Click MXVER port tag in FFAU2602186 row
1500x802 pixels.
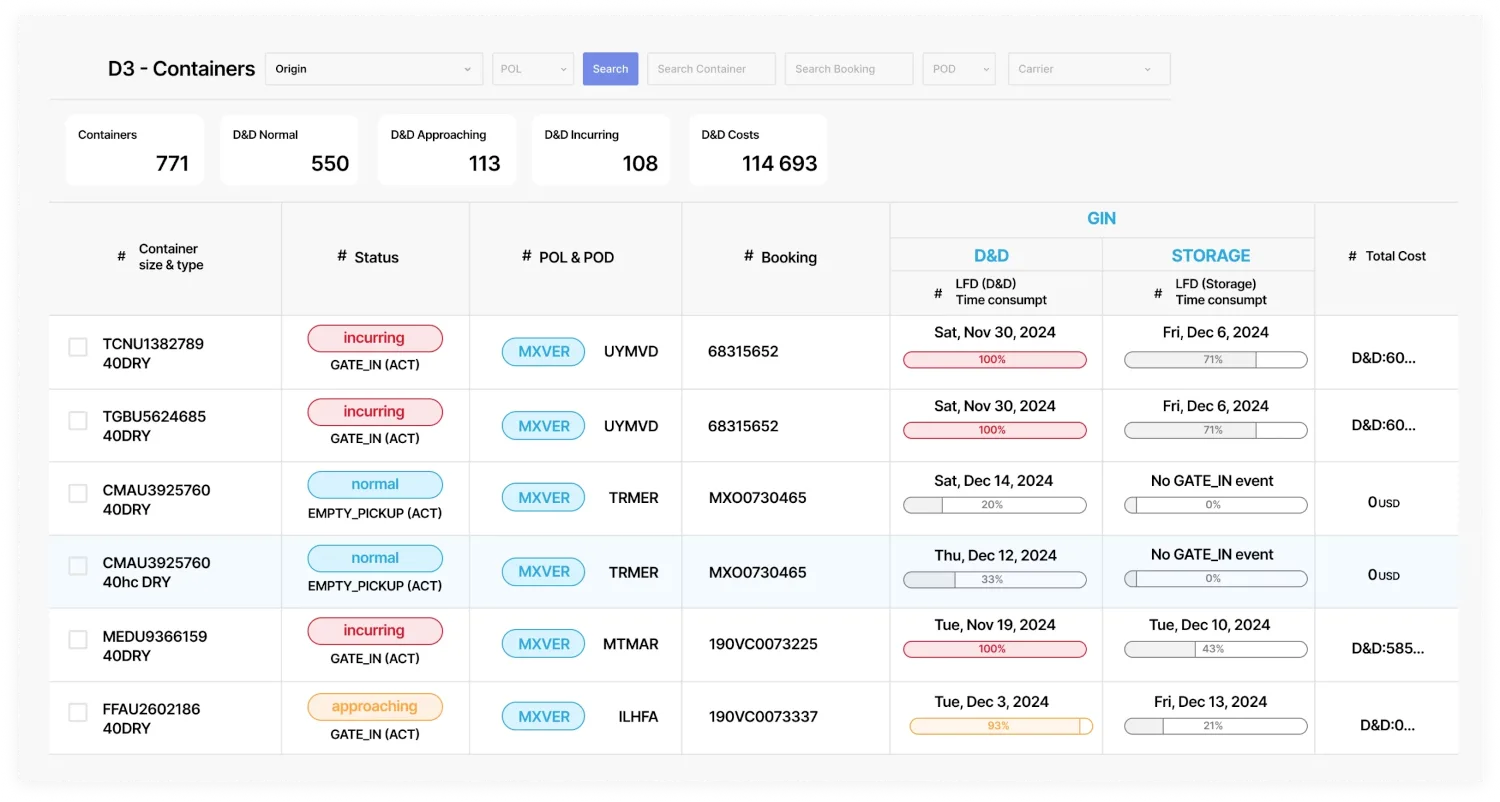(543, 717)
